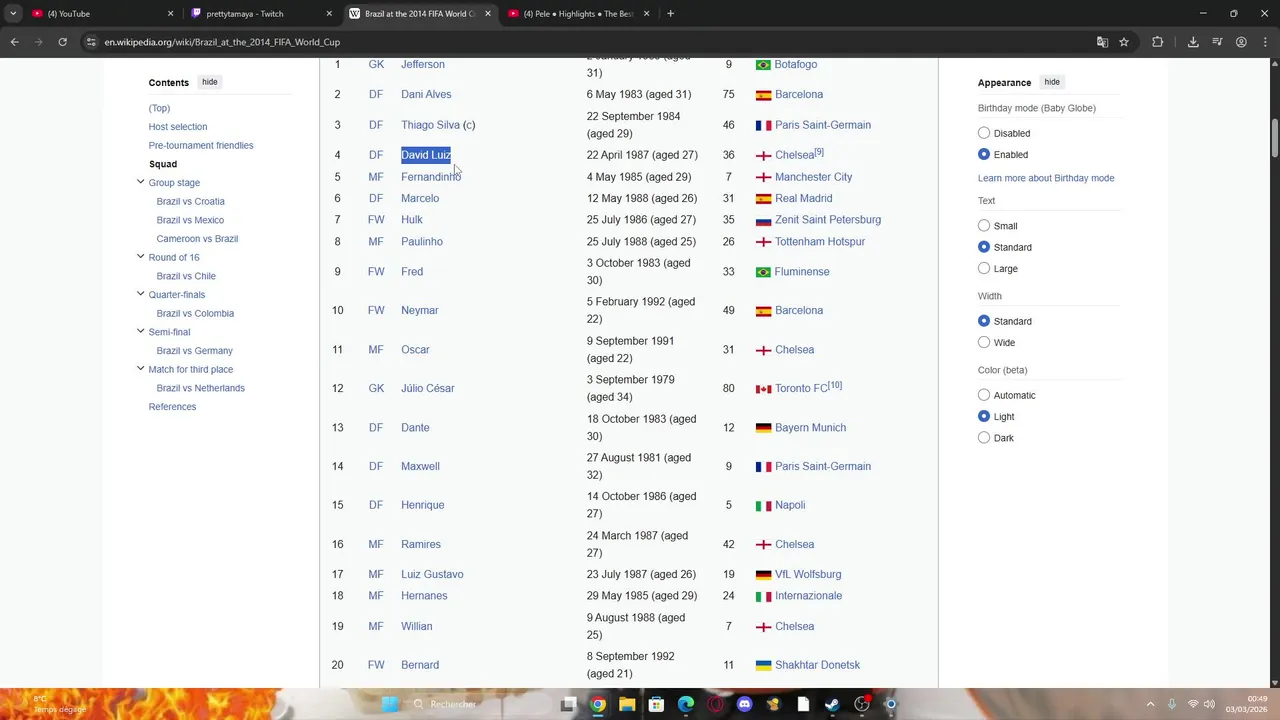The width and height of the screenshot is (1280, 720).
Task: Jump to References in contents
Action: pos(172,407)
